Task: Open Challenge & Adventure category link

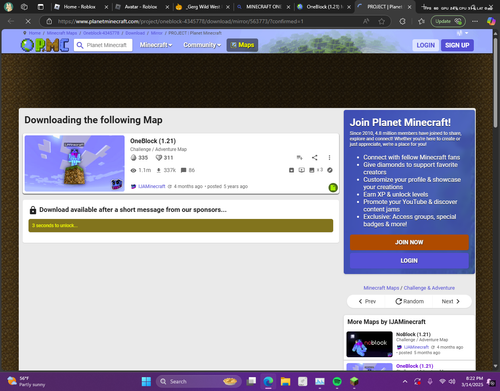Action: (429, 288)
